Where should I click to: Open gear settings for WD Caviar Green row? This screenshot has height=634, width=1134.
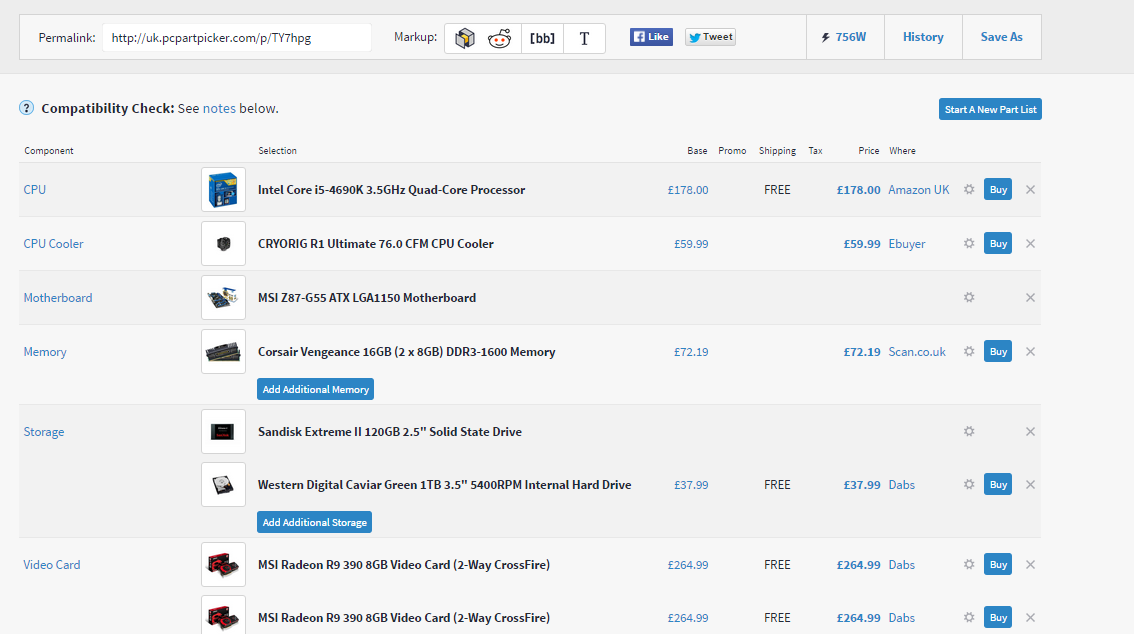(969, 484)
